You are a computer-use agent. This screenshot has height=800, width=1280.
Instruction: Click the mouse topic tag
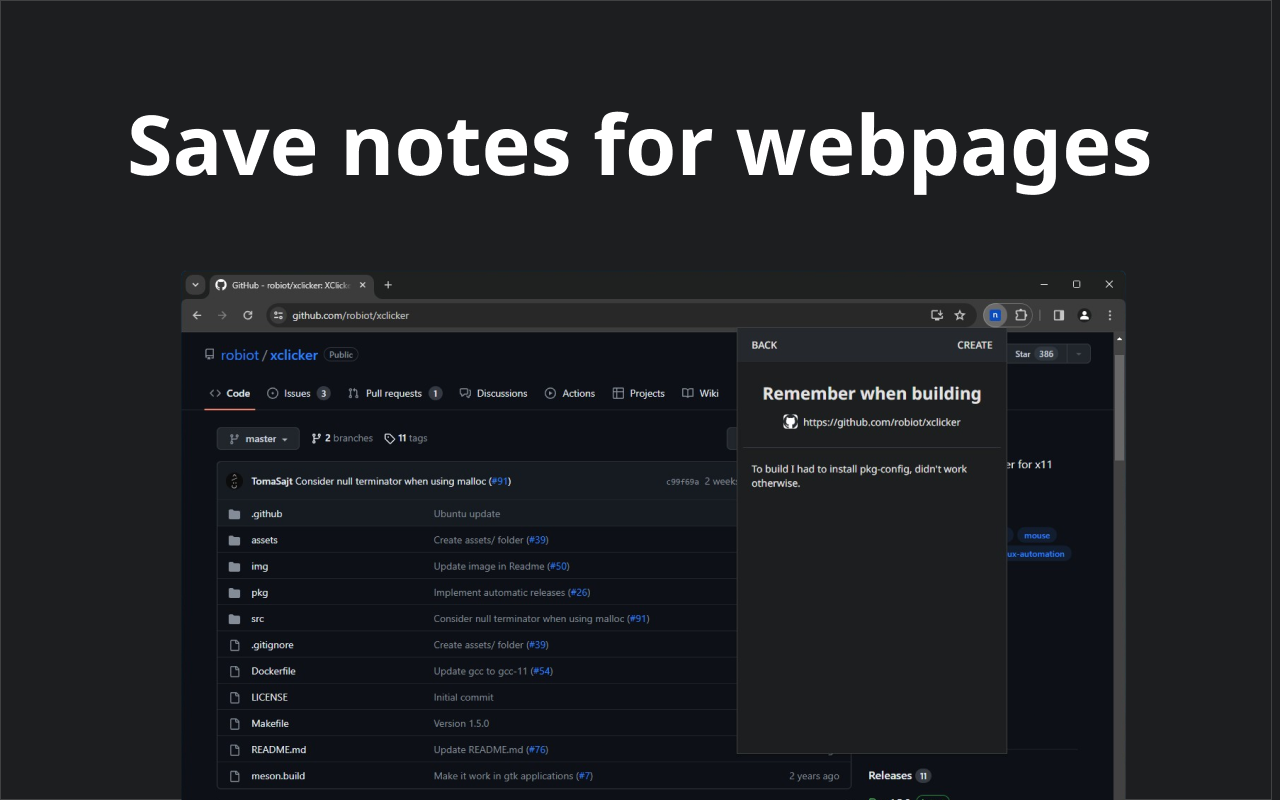(x=1037, y=535)
